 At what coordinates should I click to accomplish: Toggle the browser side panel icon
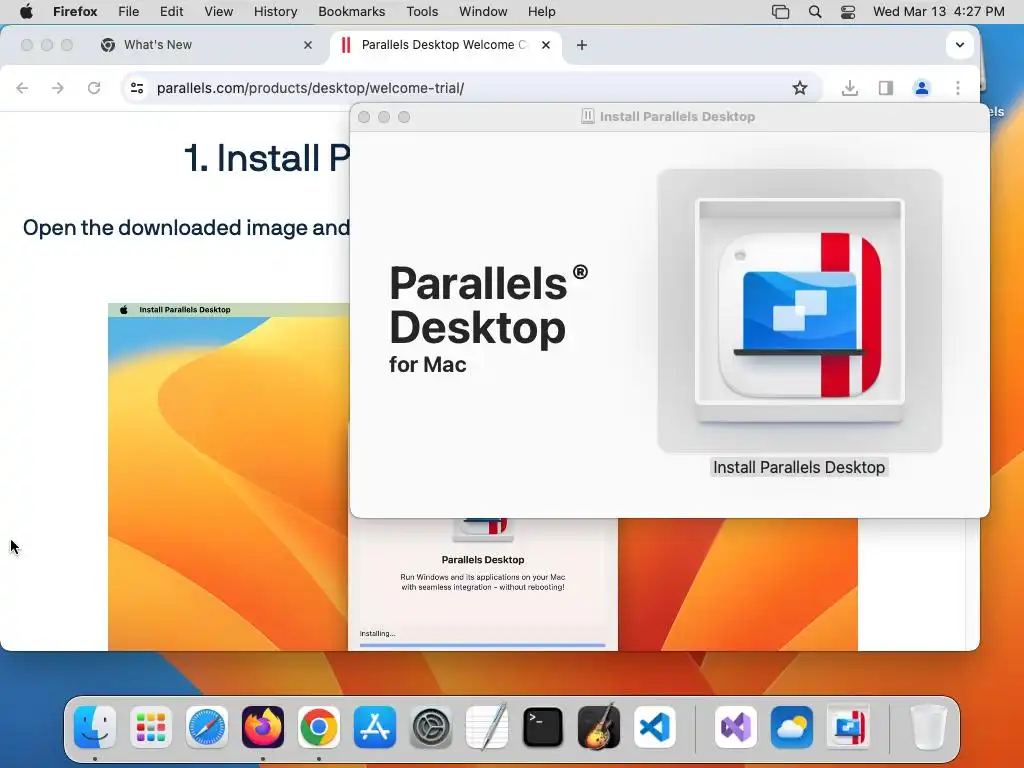886,88
